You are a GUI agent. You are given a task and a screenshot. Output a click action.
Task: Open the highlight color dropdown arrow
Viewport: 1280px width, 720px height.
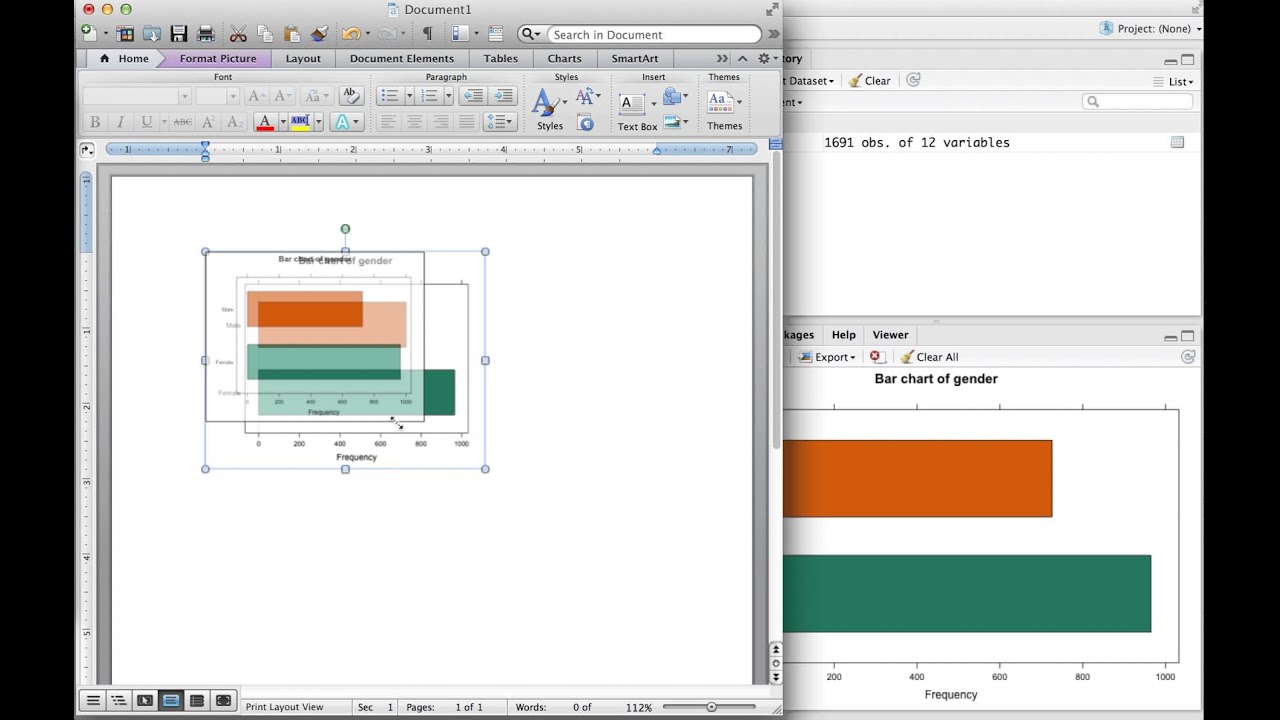pos(318,122)
